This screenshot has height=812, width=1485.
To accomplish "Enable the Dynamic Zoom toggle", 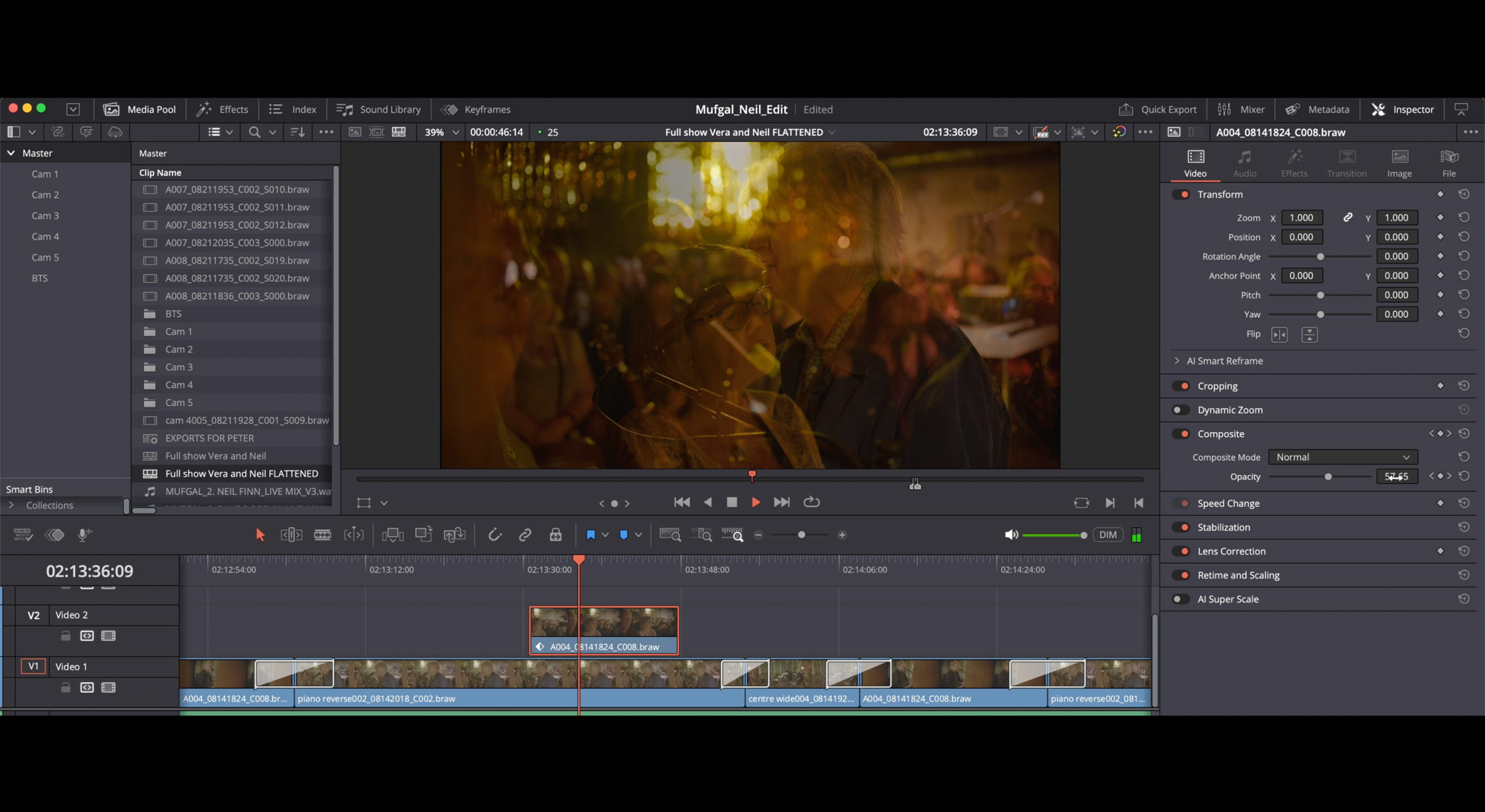I will pos(1179,409).
